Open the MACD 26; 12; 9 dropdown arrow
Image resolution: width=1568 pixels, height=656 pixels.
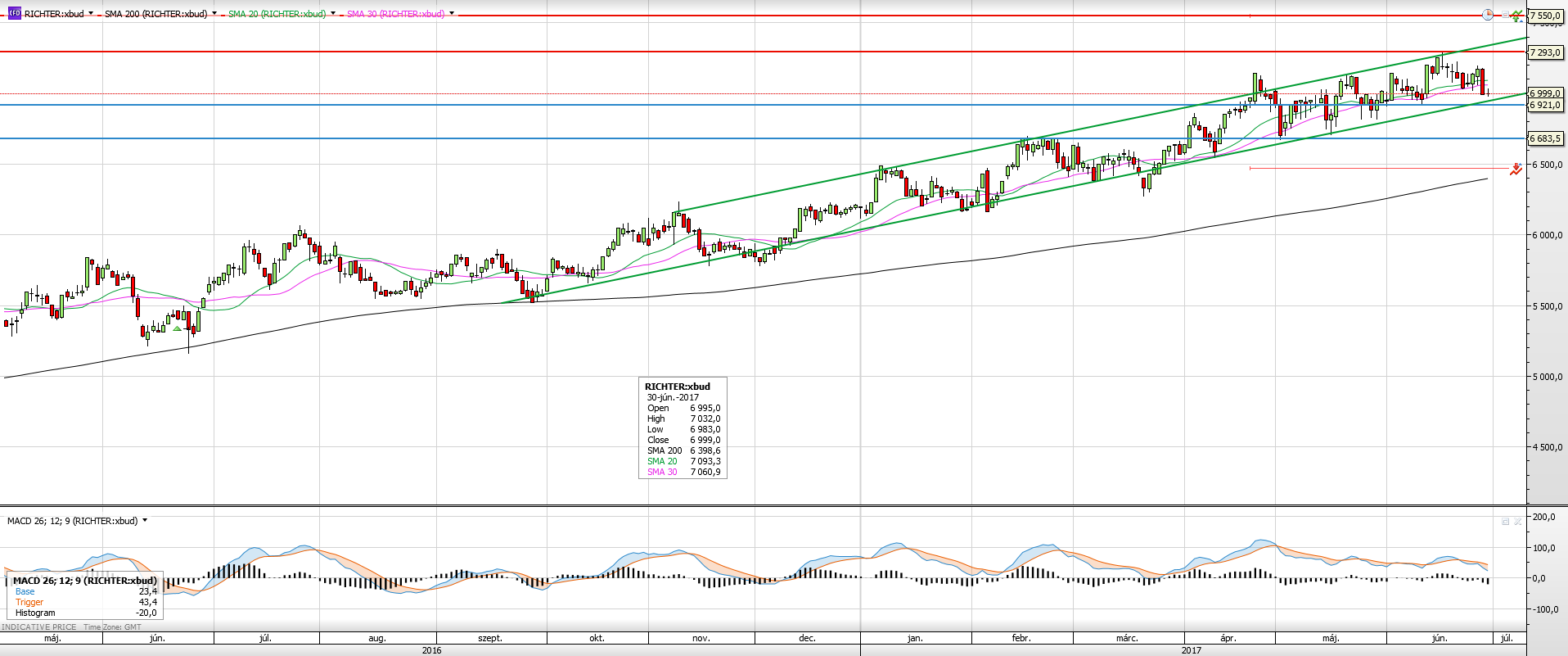tap(145, 520)
